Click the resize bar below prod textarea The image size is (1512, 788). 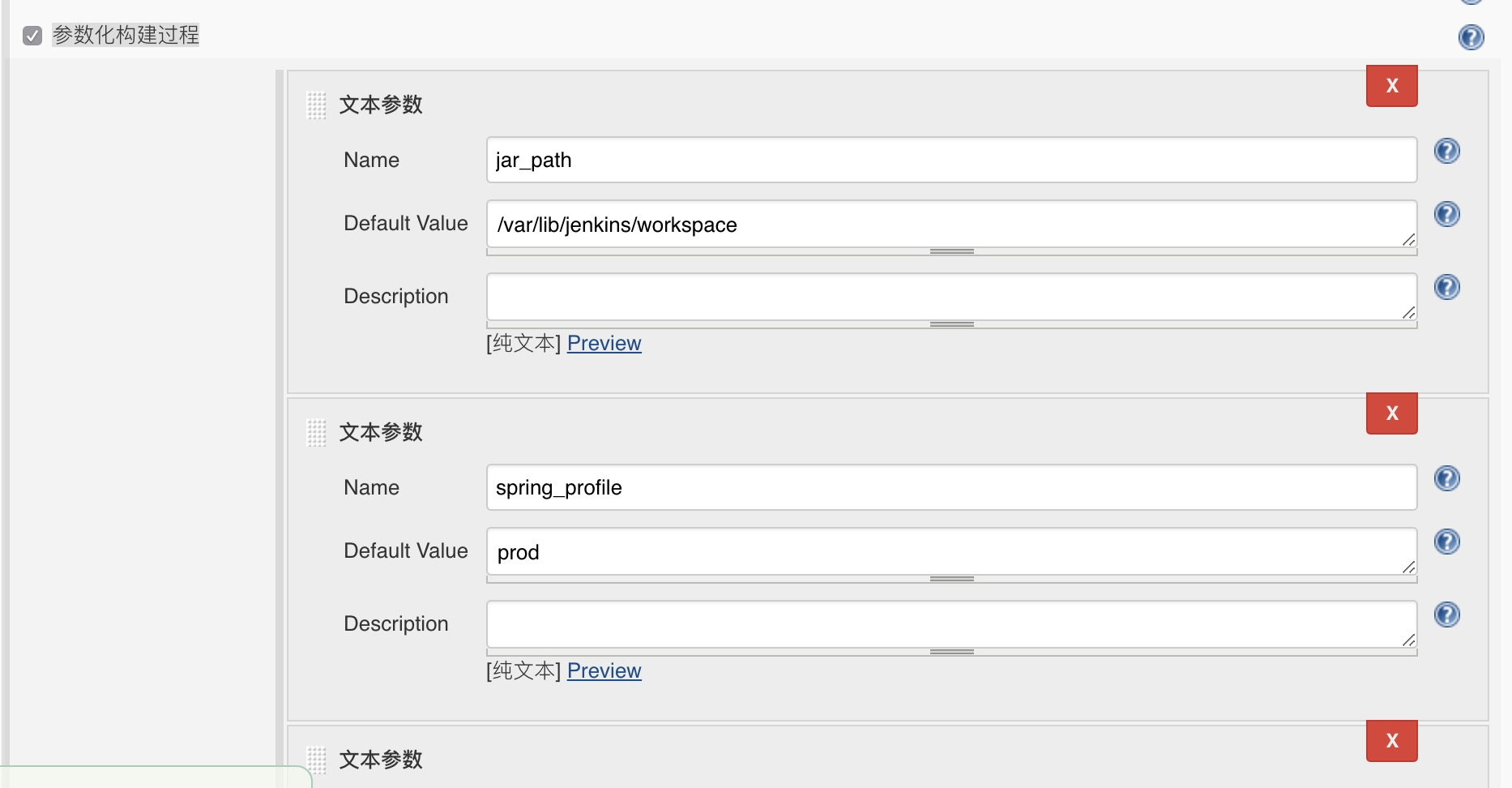coord(951,580)
